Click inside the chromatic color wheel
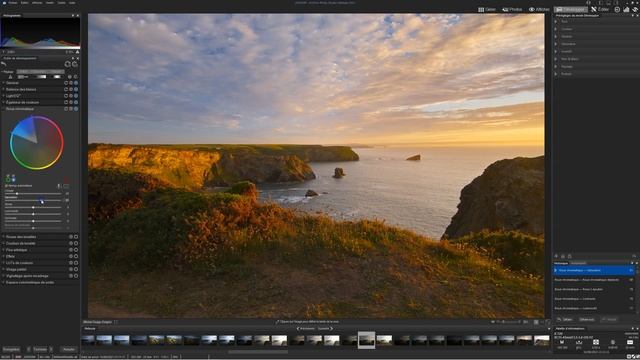 coord(36,143)
